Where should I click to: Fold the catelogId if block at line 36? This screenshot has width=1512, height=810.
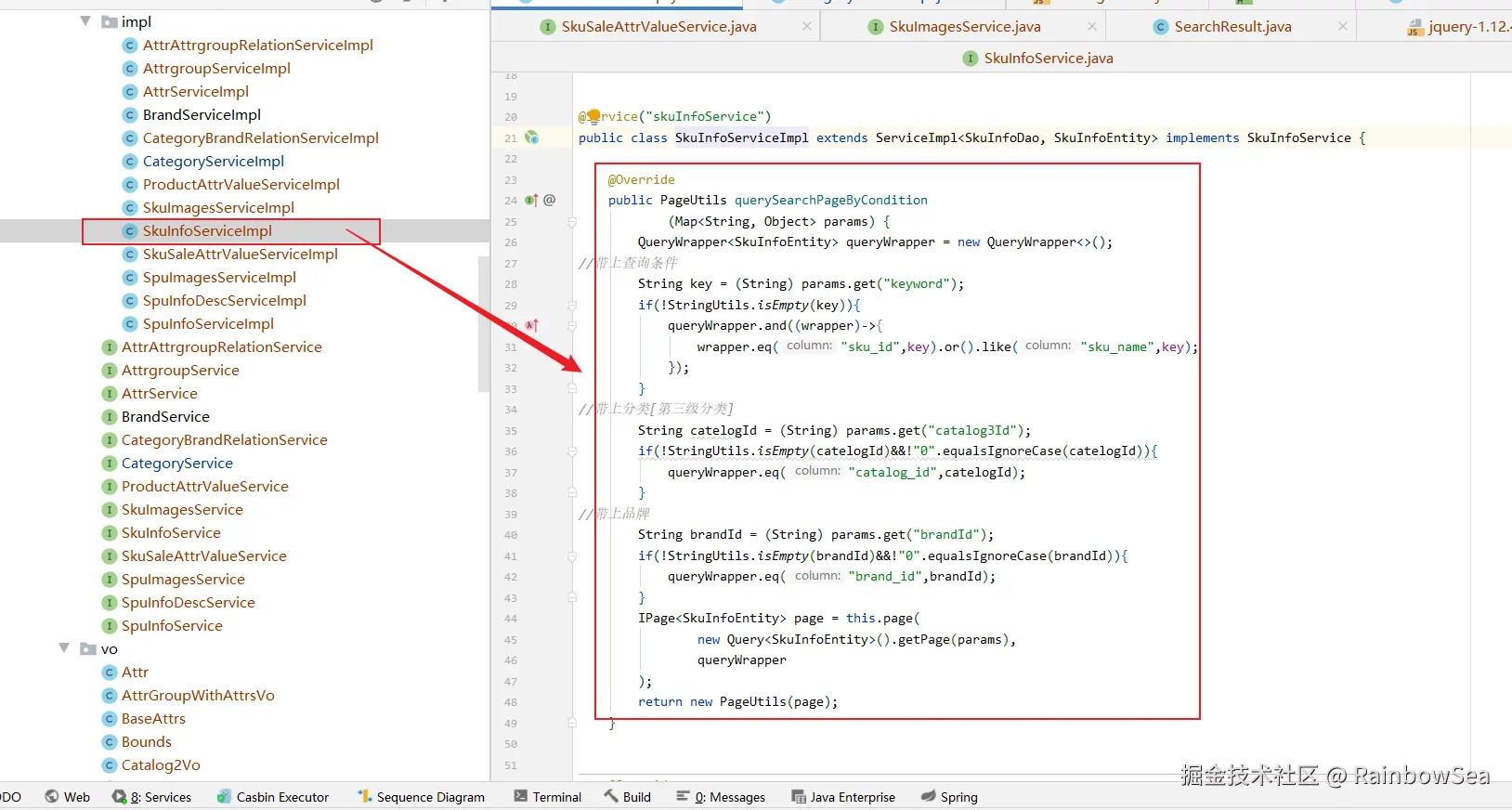coord(572,451)
